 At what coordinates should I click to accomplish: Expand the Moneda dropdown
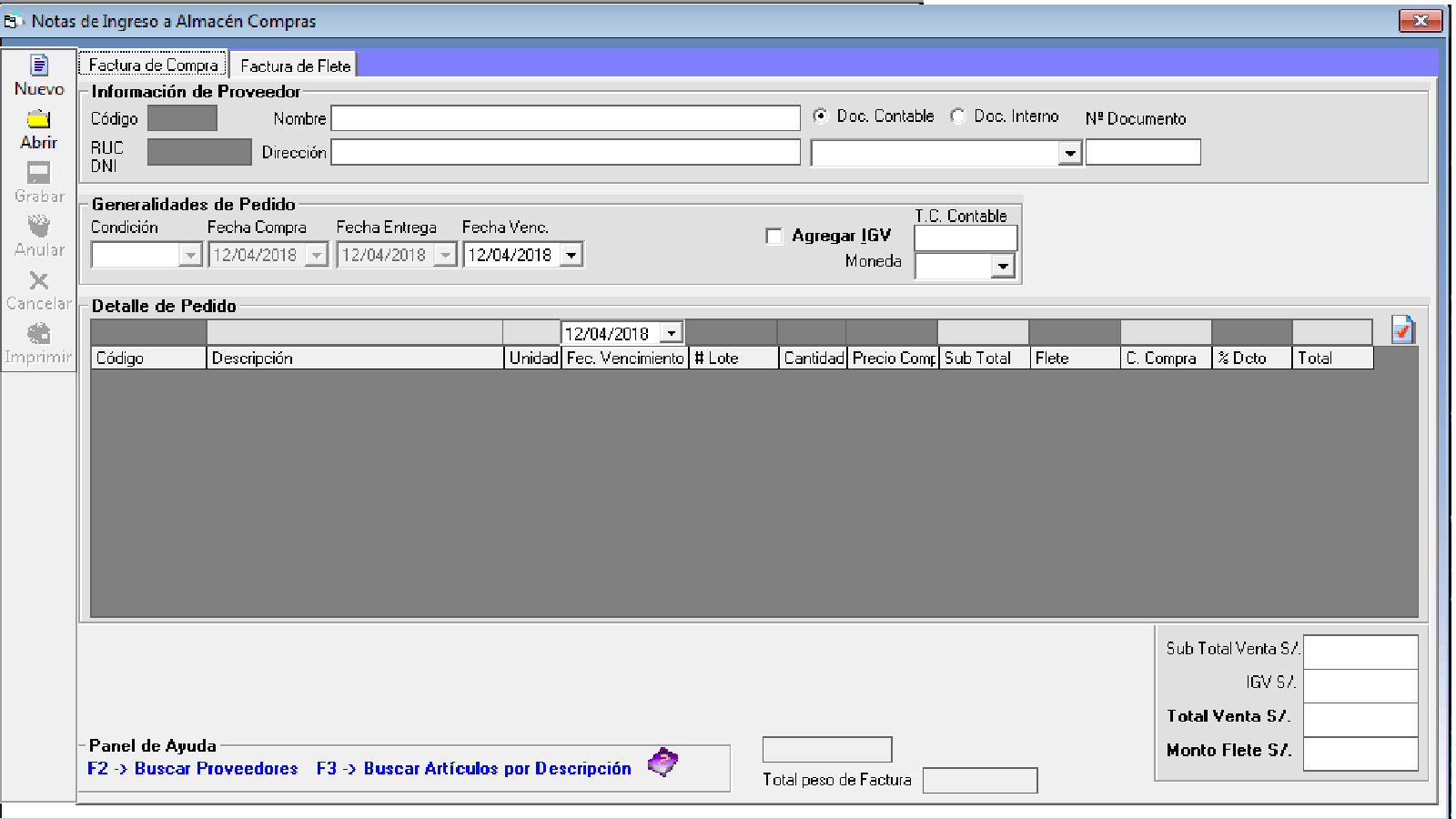pos(1002,267)
